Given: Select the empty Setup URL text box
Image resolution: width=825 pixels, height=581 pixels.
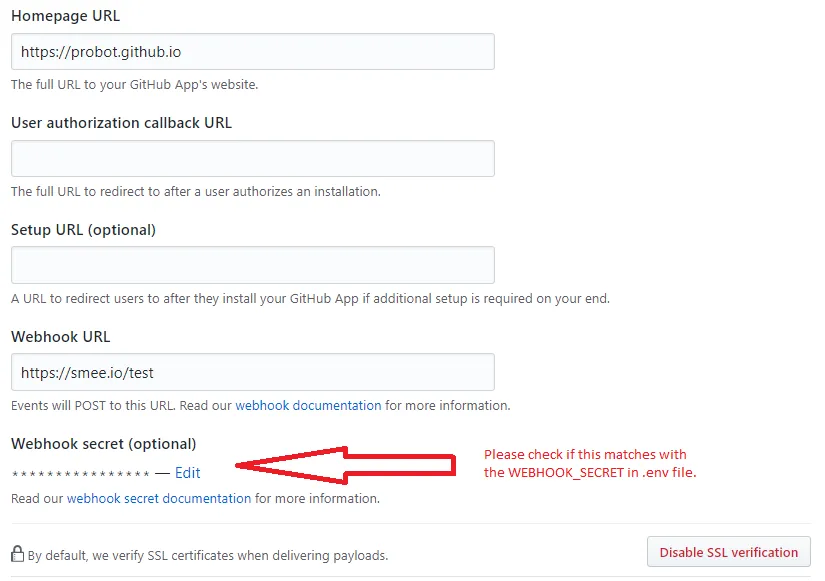Looking at the screenshot, I should [252, 265].
